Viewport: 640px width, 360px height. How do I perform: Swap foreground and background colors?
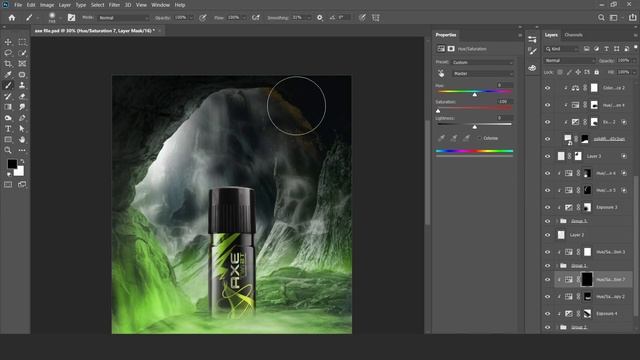(22, 162)
